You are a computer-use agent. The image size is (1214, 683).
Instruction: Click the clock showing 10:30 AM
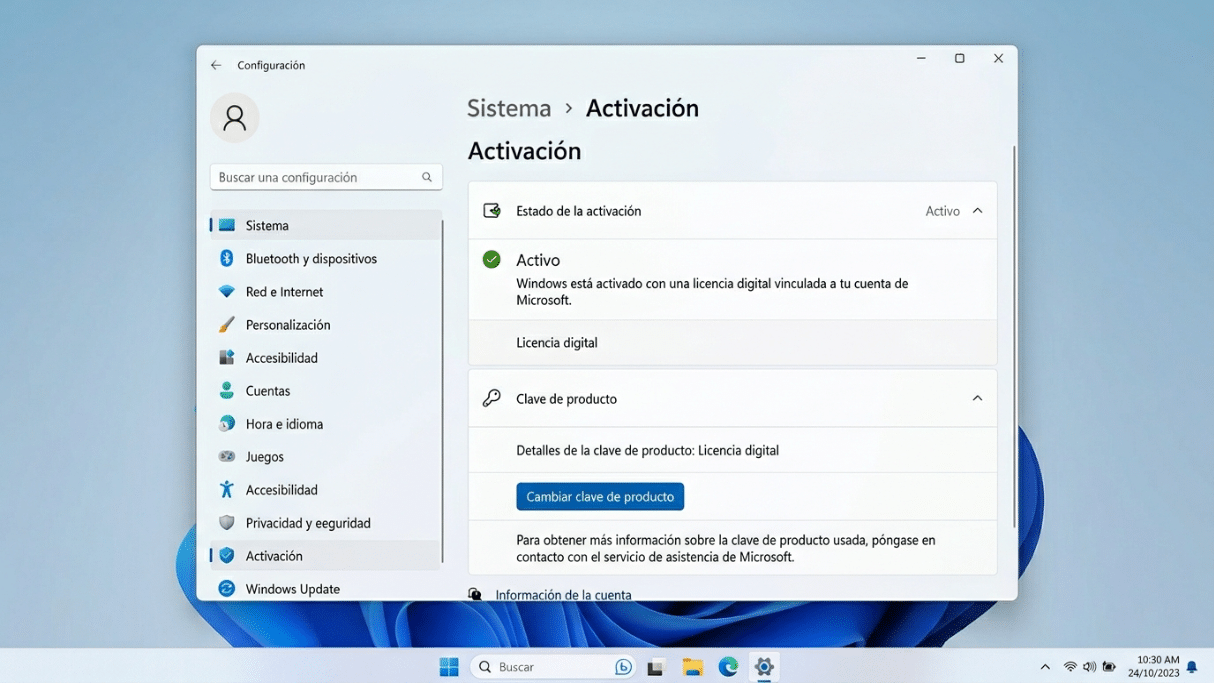pos(1158,660)
